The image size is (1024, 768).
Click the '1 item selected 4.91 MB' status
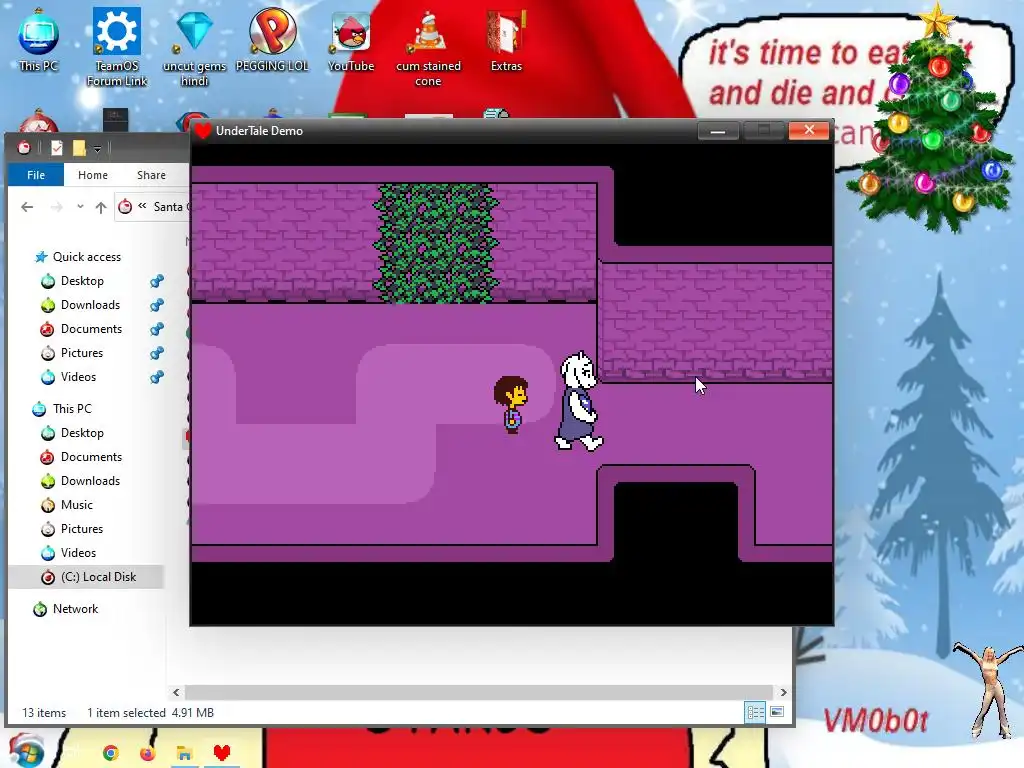coord(150,712)
